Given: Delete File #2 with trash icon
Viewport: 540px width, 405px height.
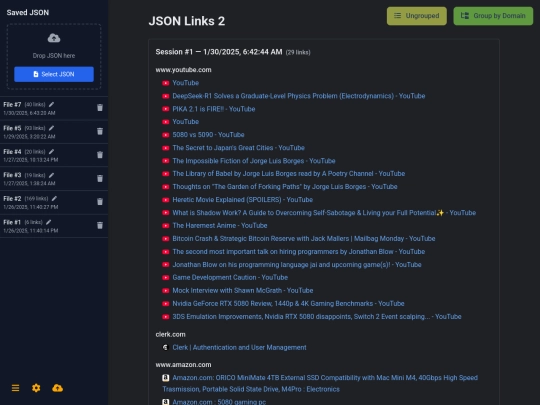Looking at the screenshot, I should tap(100, 202).
